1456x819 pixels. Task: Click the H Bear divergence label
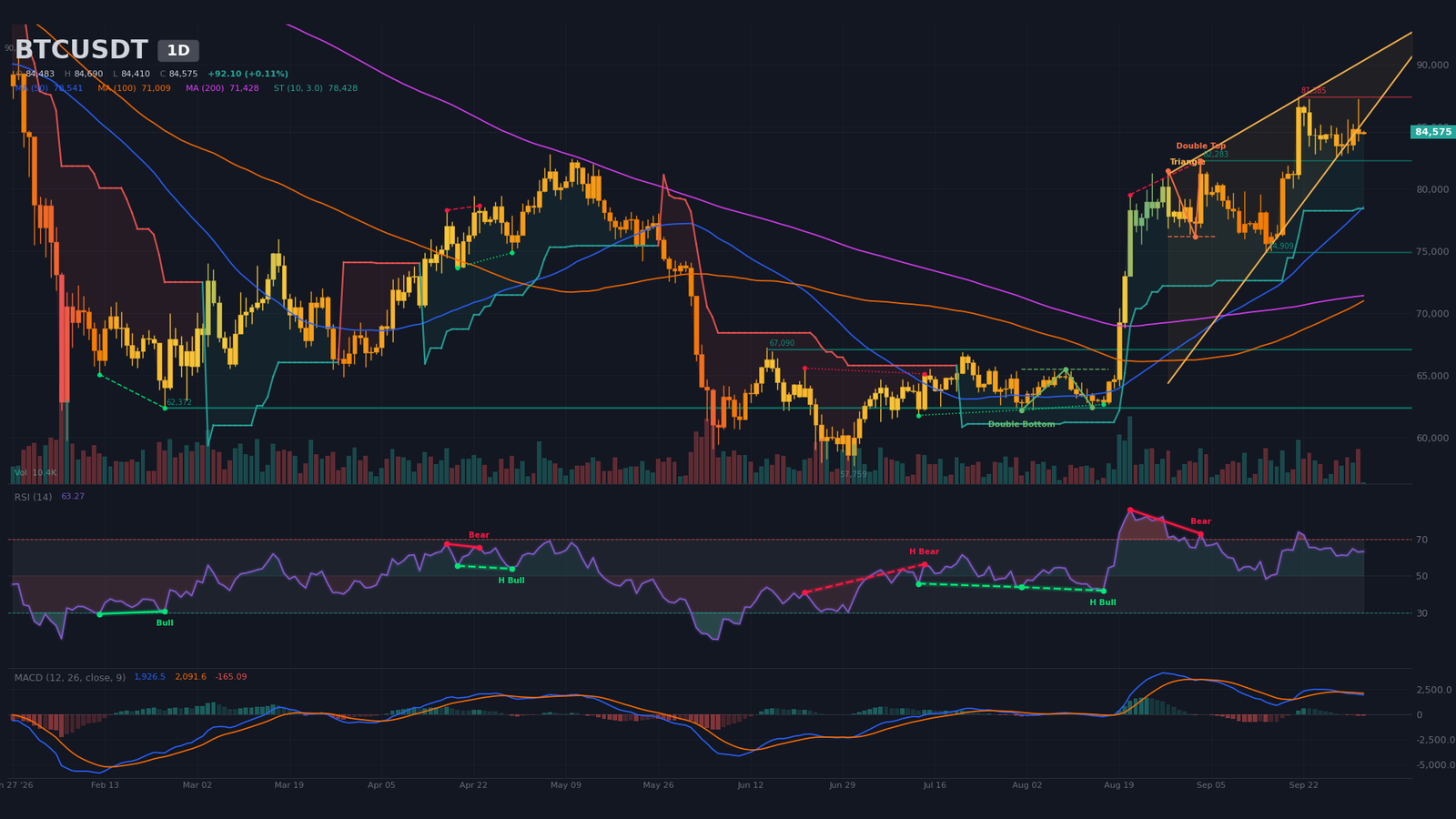(x=924, y=551)
